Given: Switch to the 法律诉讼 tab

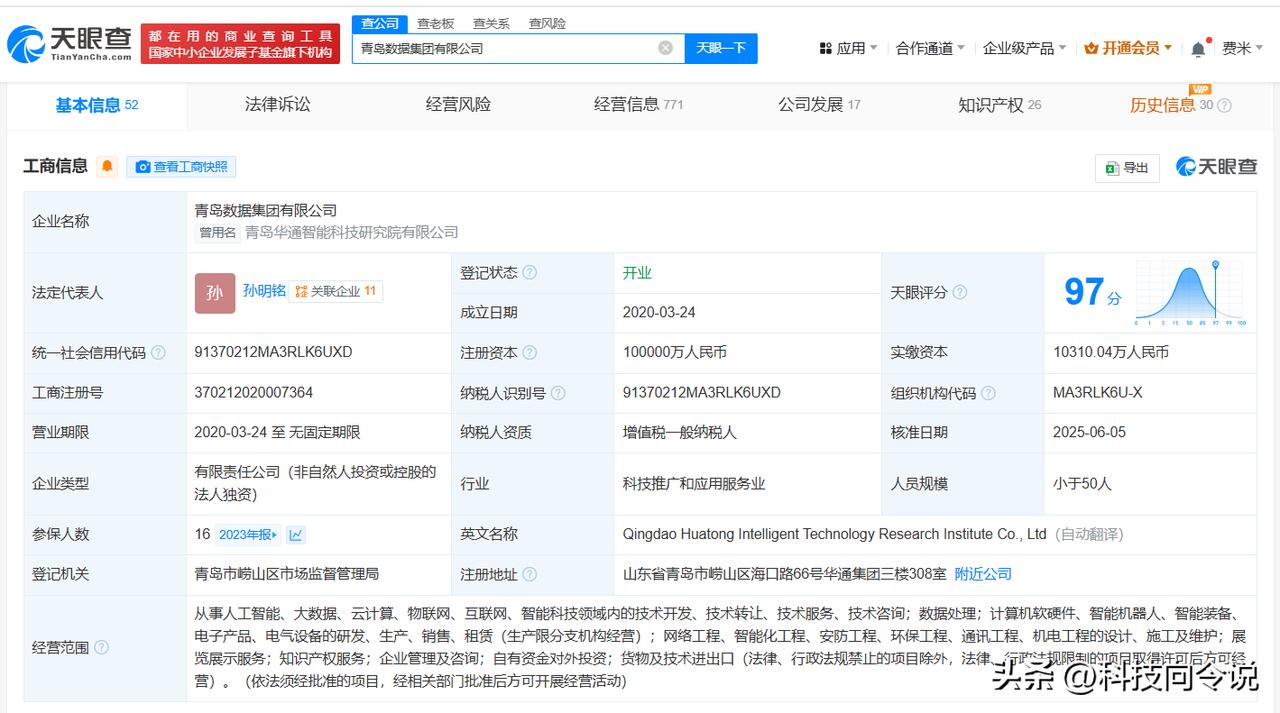Looking at the screenshot, I should (277, 105).
